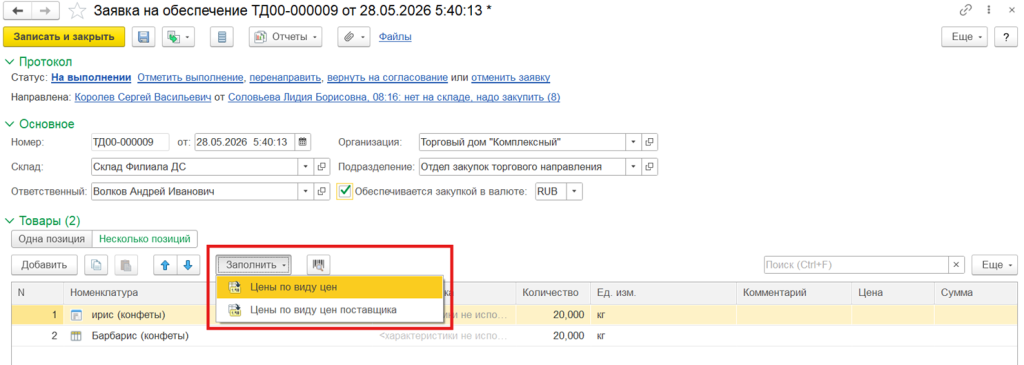Click Отметить выполнение link
1024x365 pixels.
click(191, 78)
